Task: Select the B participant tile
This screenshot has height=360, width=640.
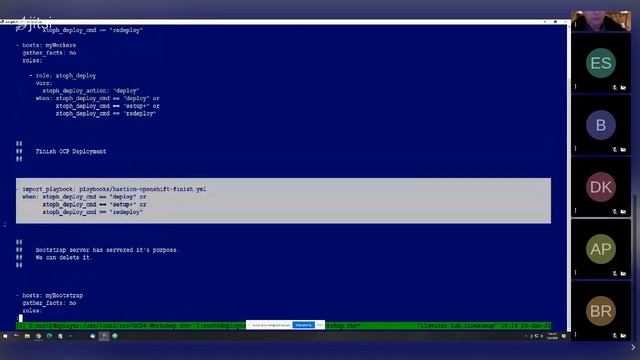Action: click(x=601, y=125)
